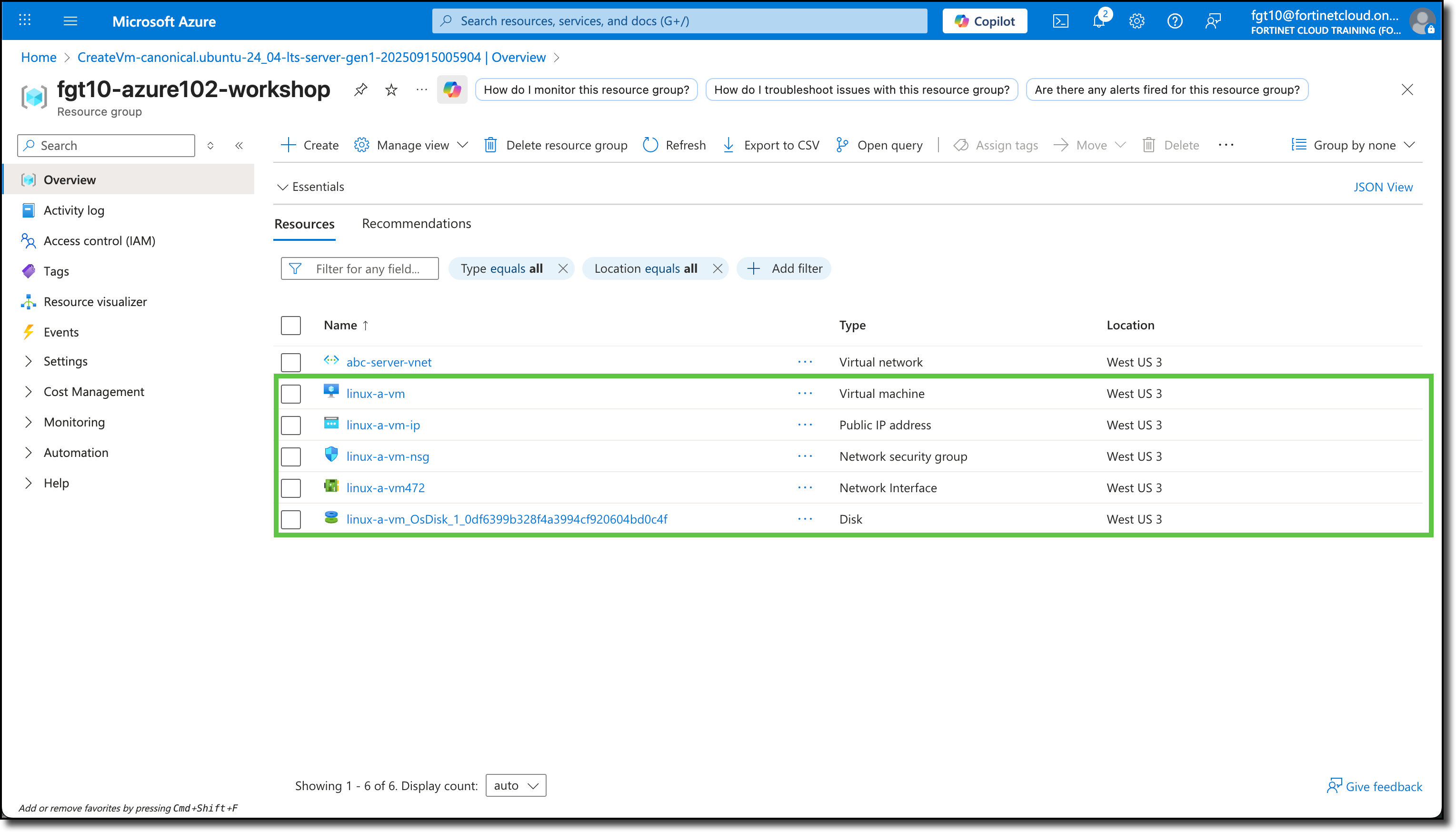Viewport: 1456px width, 832px height.
Task: Collapse the Essentials section
Action: [x=312, y=186]
